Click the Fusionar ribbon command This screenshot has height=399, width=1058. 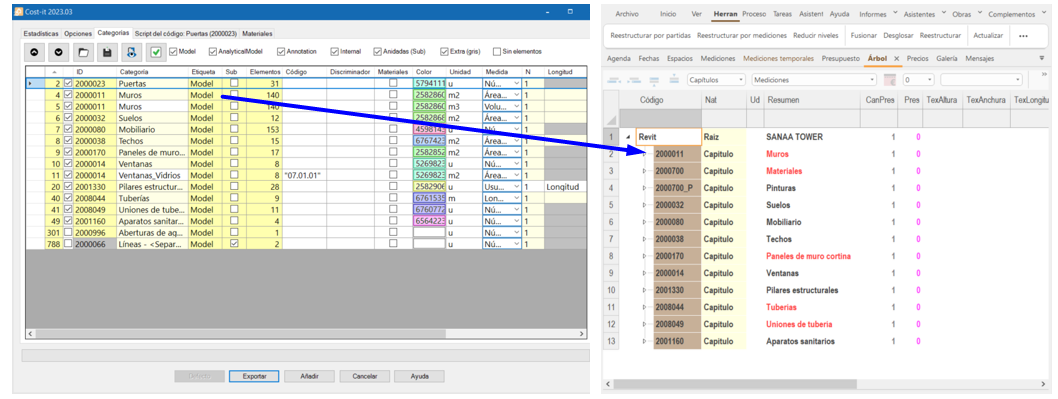pyautogui.click(x=864, y=35)
